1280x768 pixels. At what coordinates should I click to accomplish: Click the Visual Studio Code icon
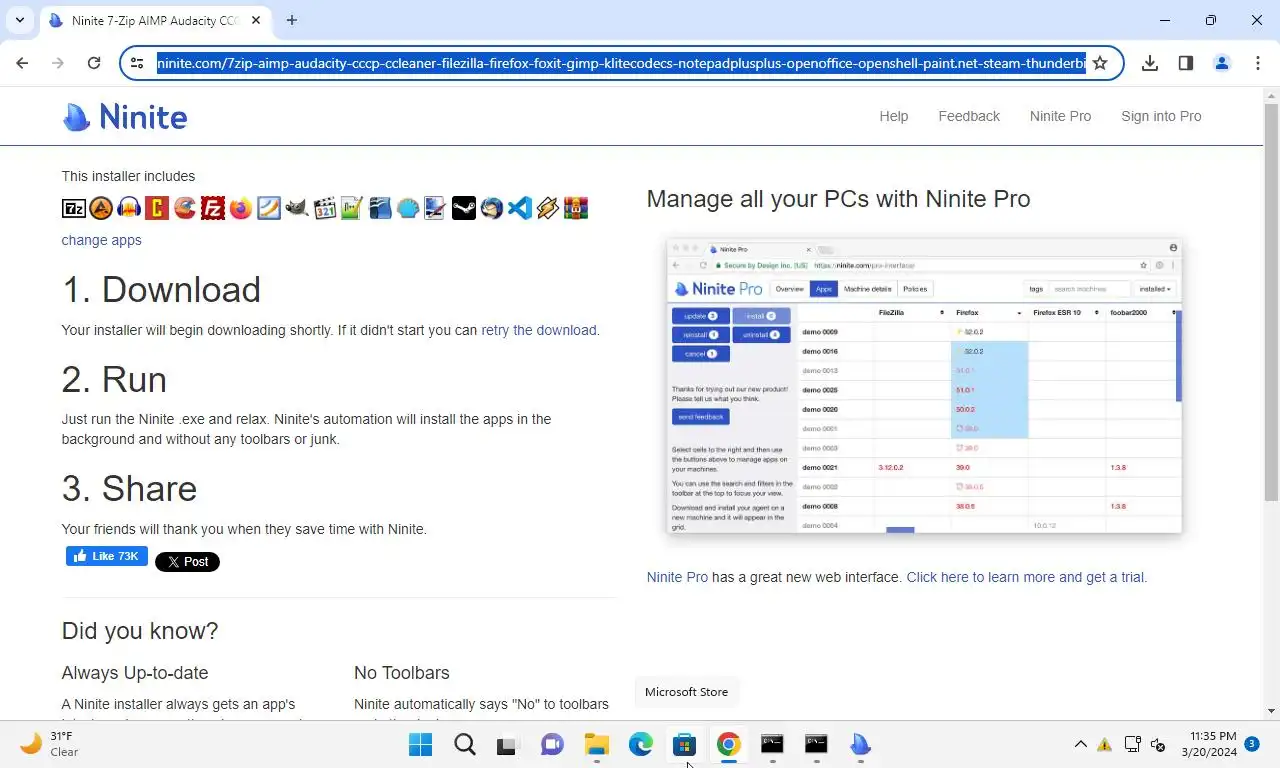(519, 208)
